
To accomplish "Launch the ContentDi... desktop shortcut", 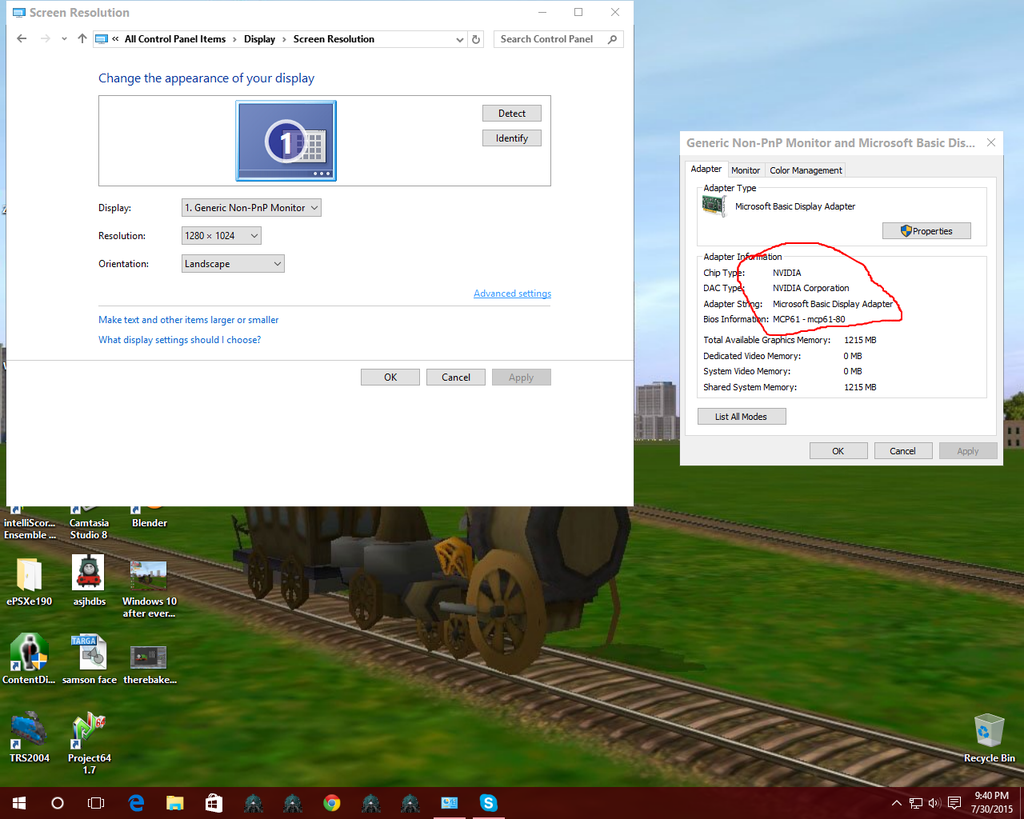I will coord(29,658).
